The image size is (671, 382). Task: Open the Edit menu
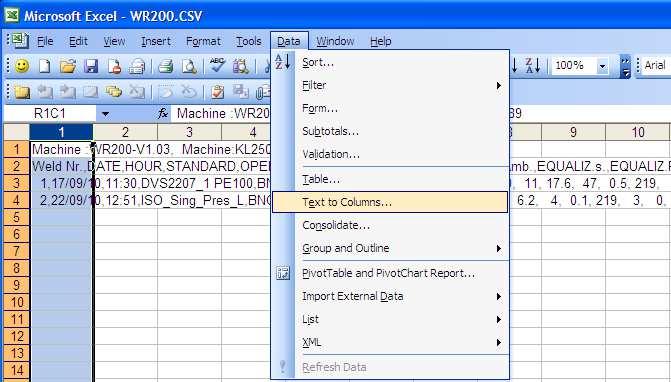click(x=78, y=41)
